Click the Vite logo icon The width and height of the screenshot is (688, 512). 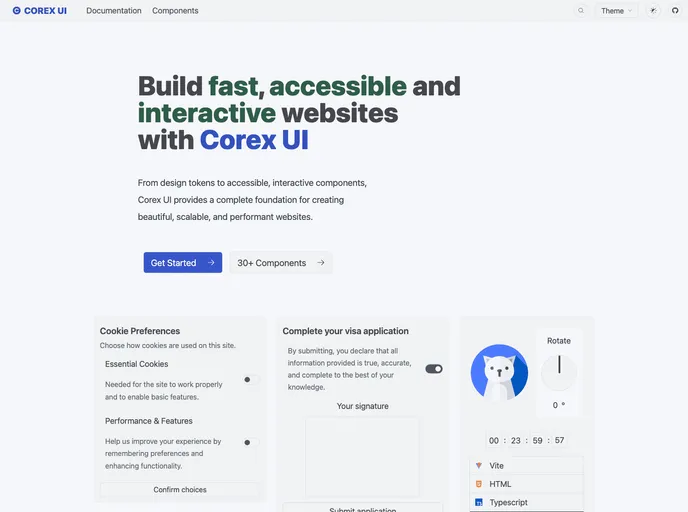[x=479, y=465]
